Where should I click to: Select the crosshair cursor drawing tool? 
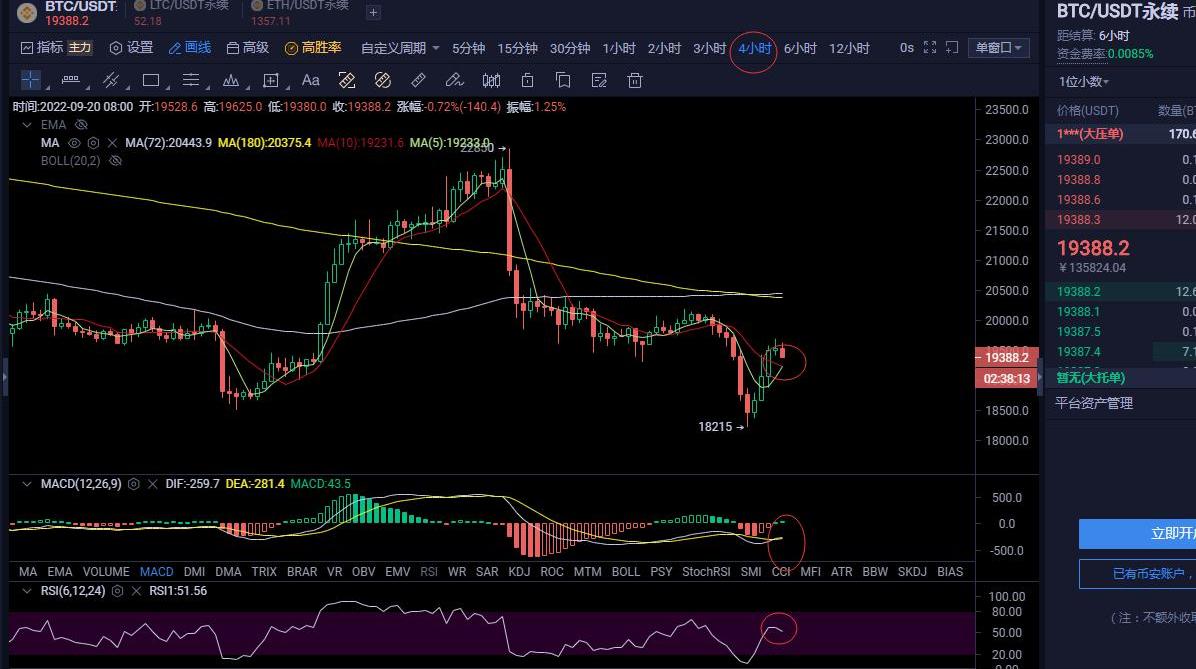click(31, 80)
